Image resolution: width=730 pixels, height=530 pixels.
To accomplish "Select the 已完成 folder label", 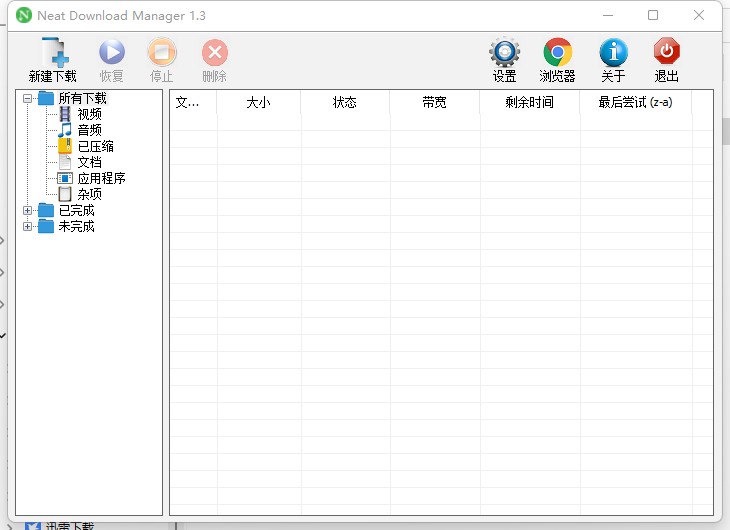I will (x=77, y=211).
